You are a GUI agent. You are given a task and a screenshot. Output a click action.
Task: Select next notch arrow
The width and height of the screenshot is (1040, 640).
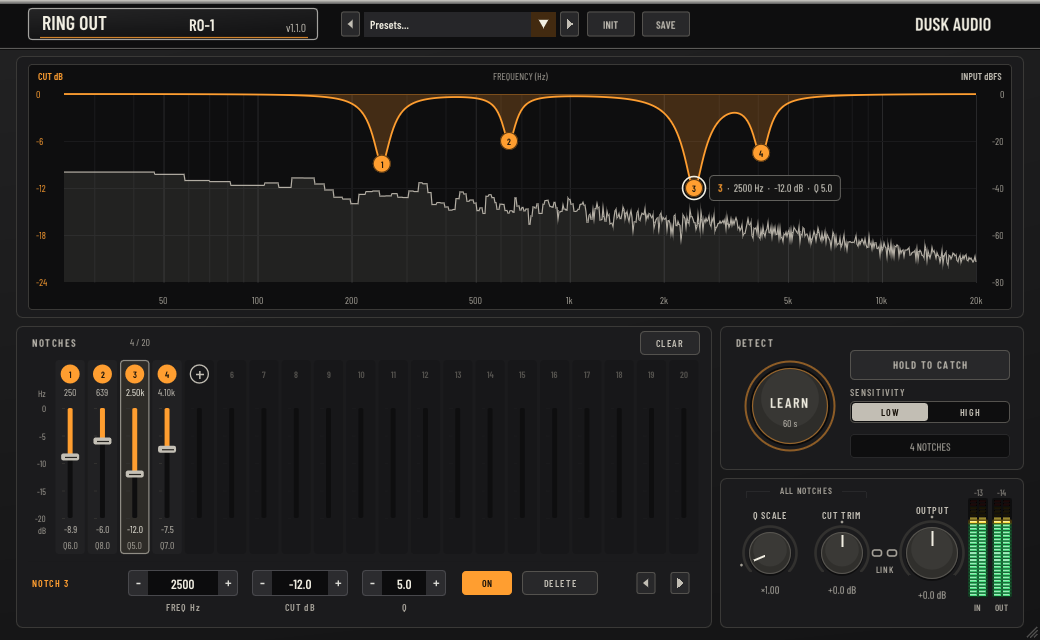680,584
